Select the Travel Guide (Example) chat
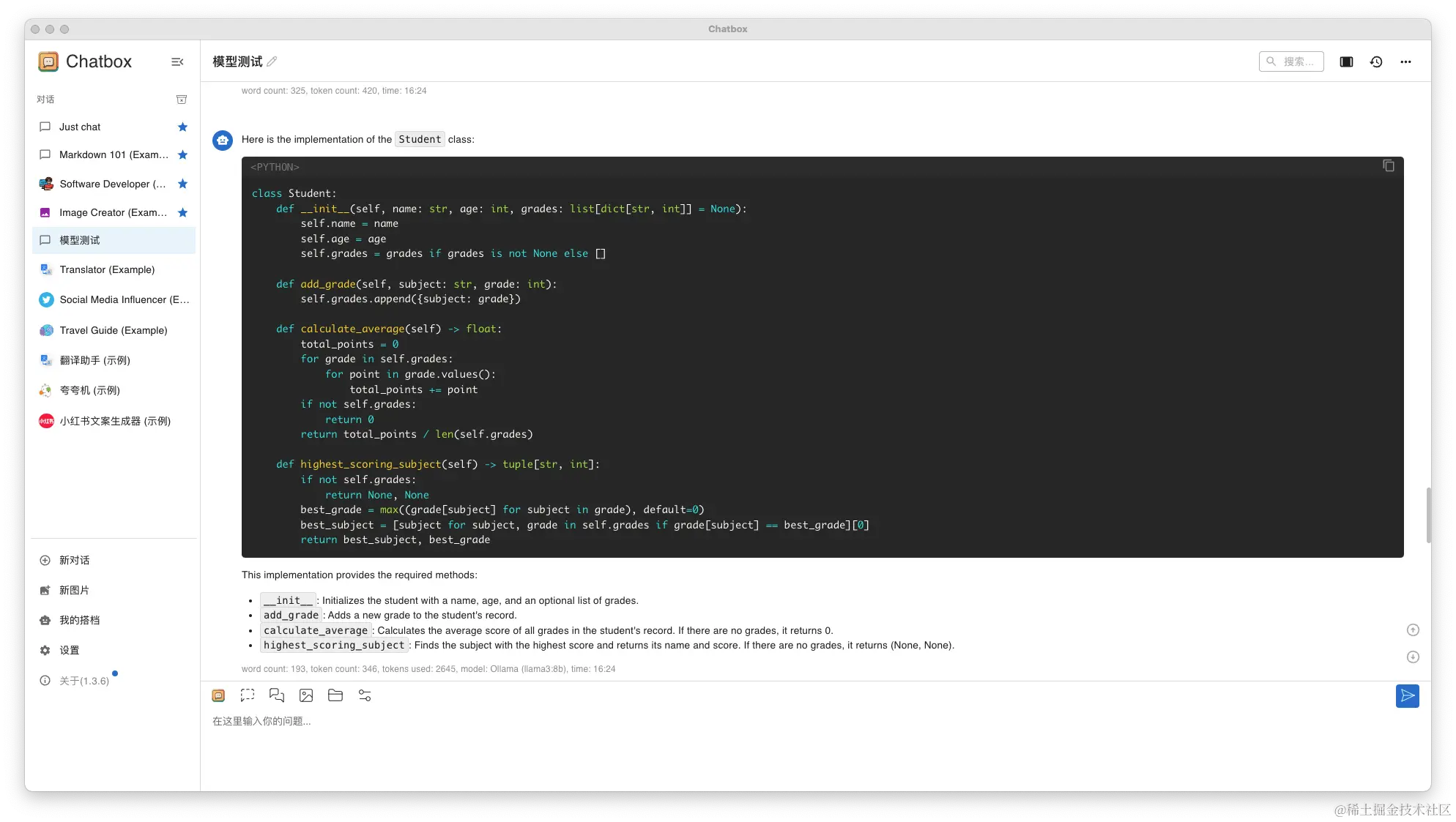The height and width of the screenshot is (822, 1456). 114,330
